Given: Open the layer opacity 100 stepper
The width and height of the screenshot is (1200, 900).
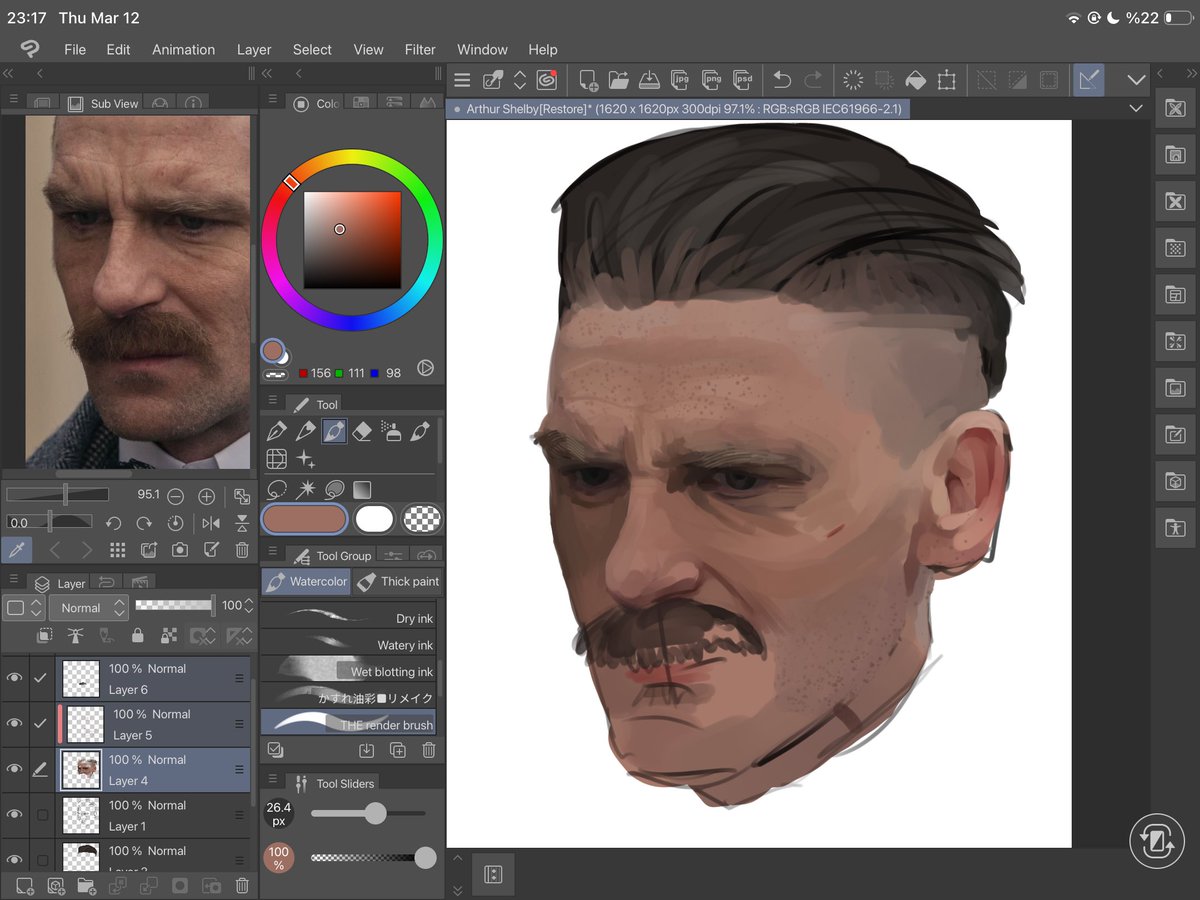Looking at the screenshot, I should click(x=249, y=606).
